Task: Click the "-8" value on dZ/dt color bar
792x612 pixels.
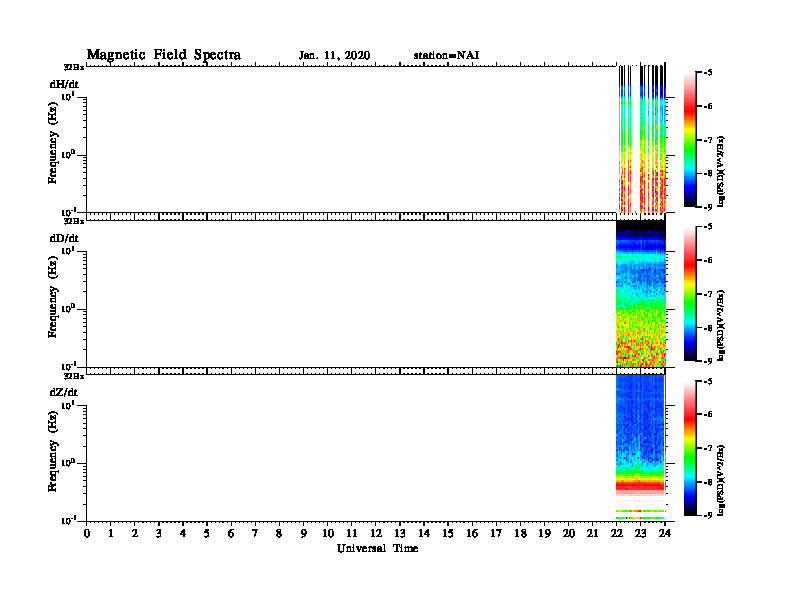Action: (x=708, y=482)
